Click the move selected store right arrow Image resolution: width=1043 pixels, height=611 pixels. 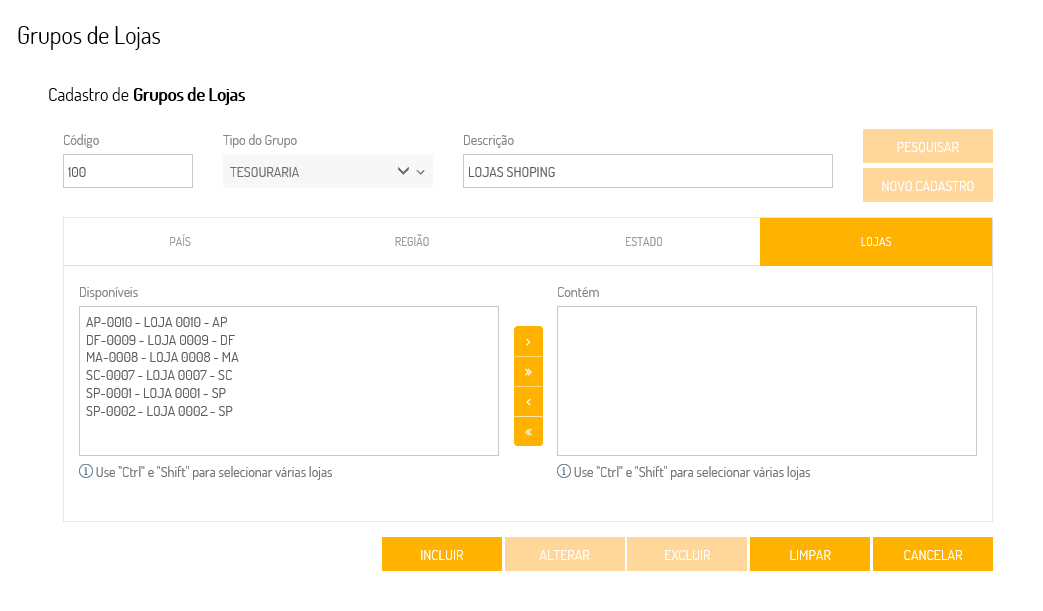pyautogui.click(x=528, y=341)
